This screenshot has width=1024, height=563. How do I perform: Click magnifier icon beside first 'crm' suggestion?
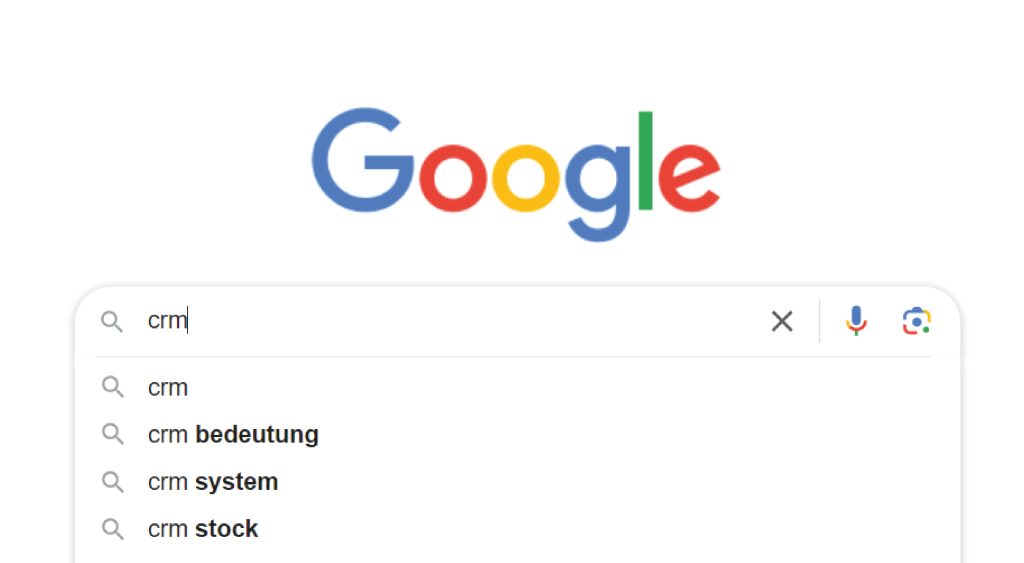tap(112, 387)
